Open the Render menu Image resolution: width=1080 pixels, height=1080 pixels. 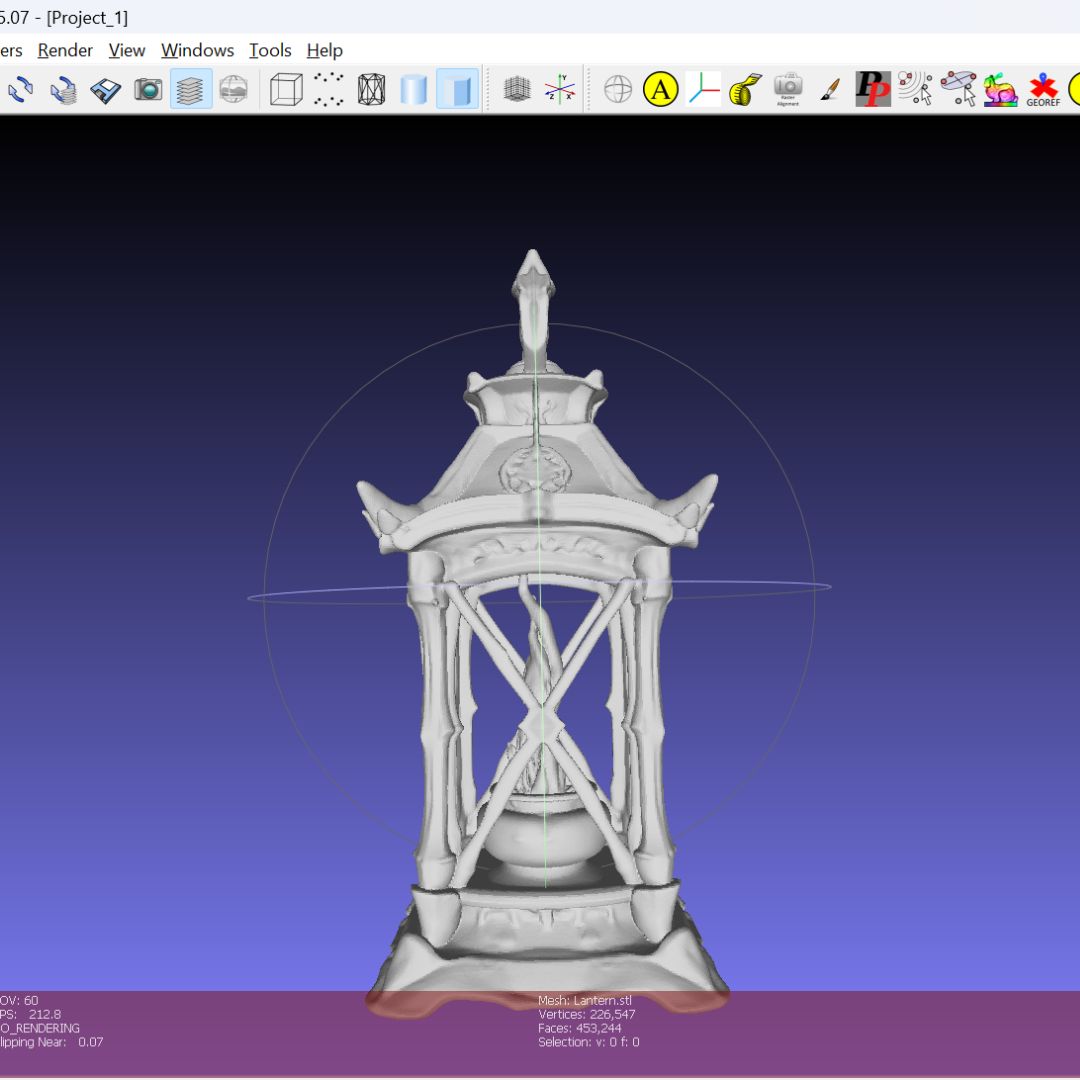pyautogui.click(x=65, y=50)
